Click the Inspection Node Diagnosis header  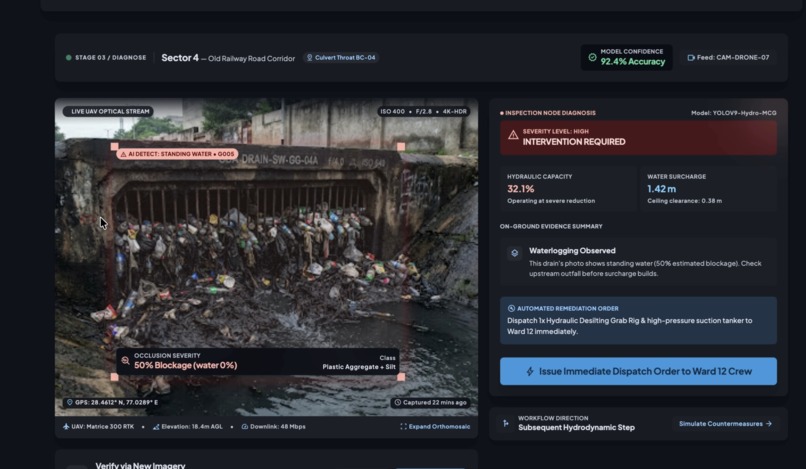tap(550, 113)
